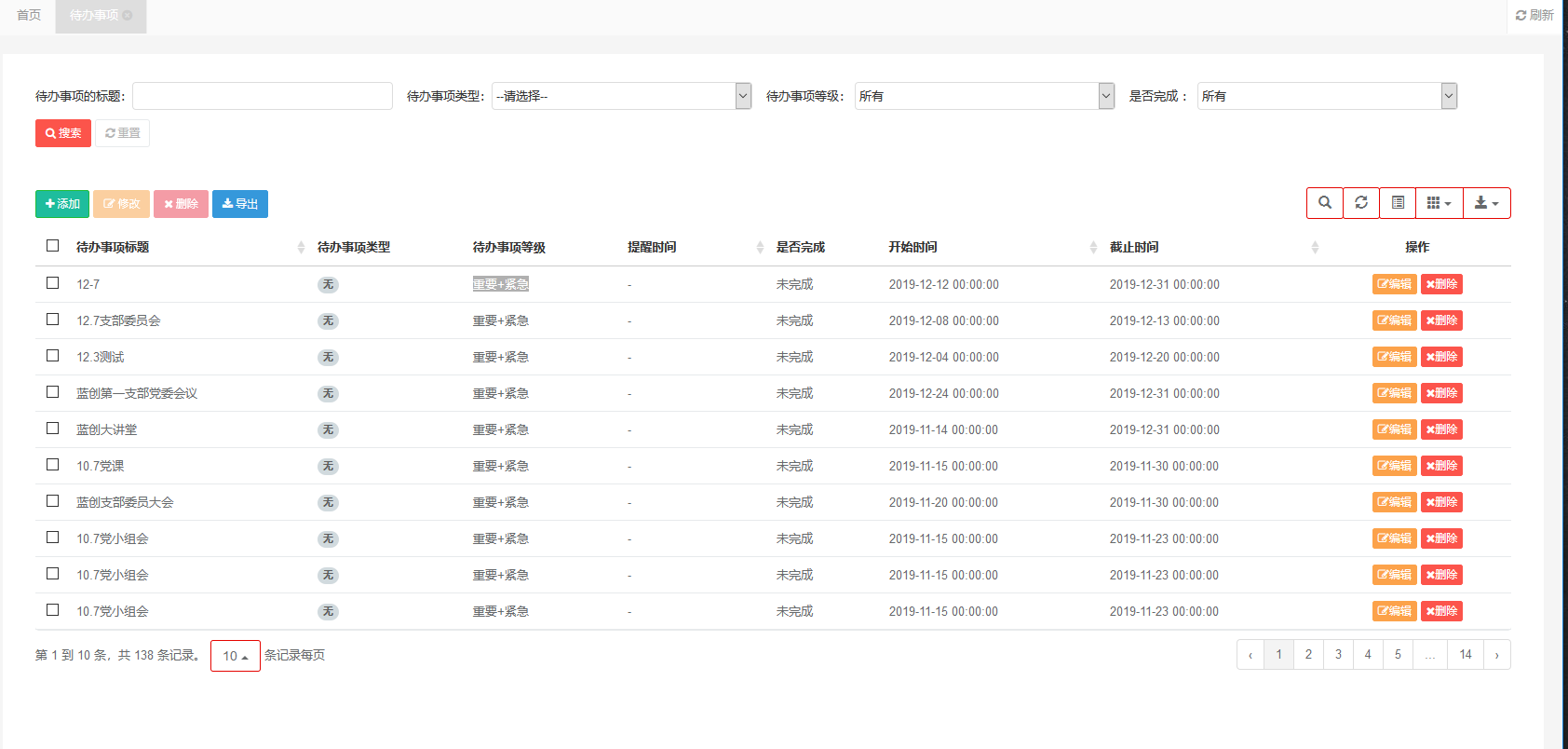The width and height of the screenshot is (1568, 749).
Task: Delete the 蓝创大讲堂 row
Action: point(1441,429)
